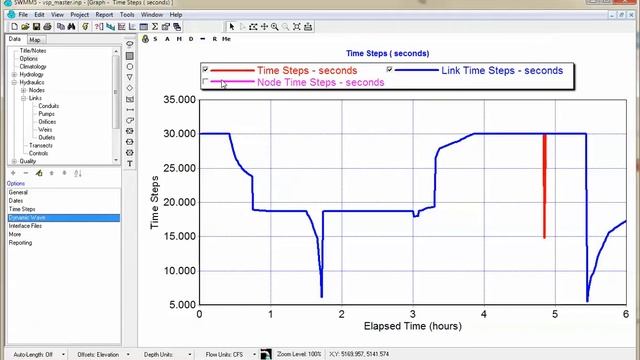The height and width of the screenshot is (360, 640).
Task: Click the tree panel scroll-down arrow
Action: pyautogui.click(x=116, y=160)
